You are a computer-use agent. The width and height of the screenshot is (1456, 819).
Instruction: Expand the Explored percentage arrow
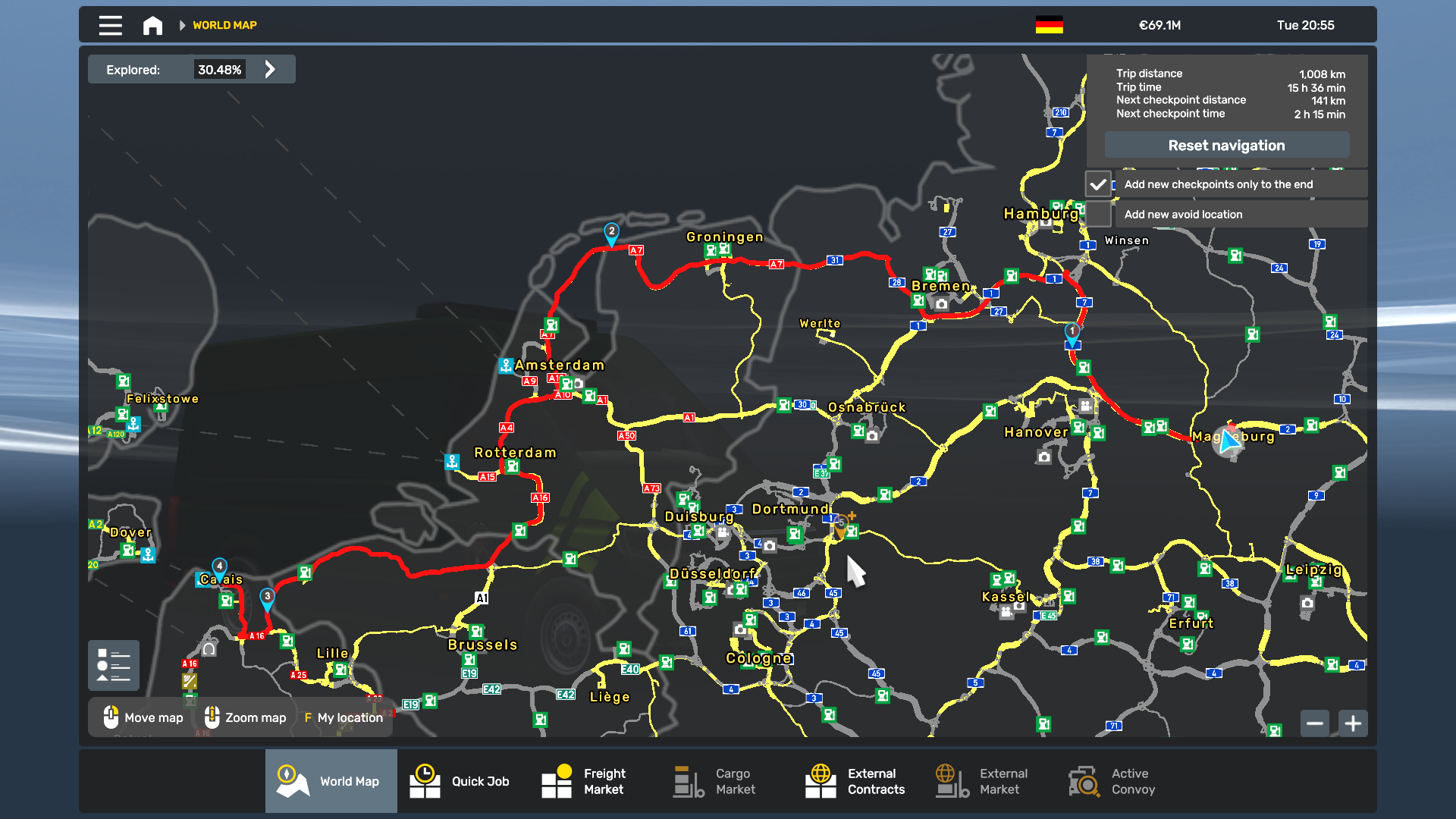tap(270, 70)
